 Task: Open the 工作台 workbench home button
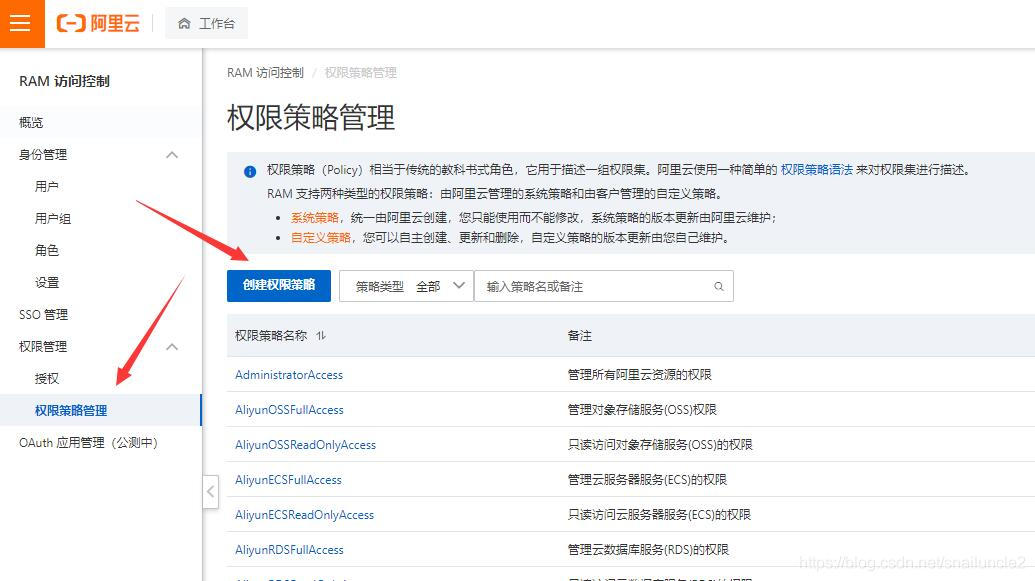click(207, 24)
